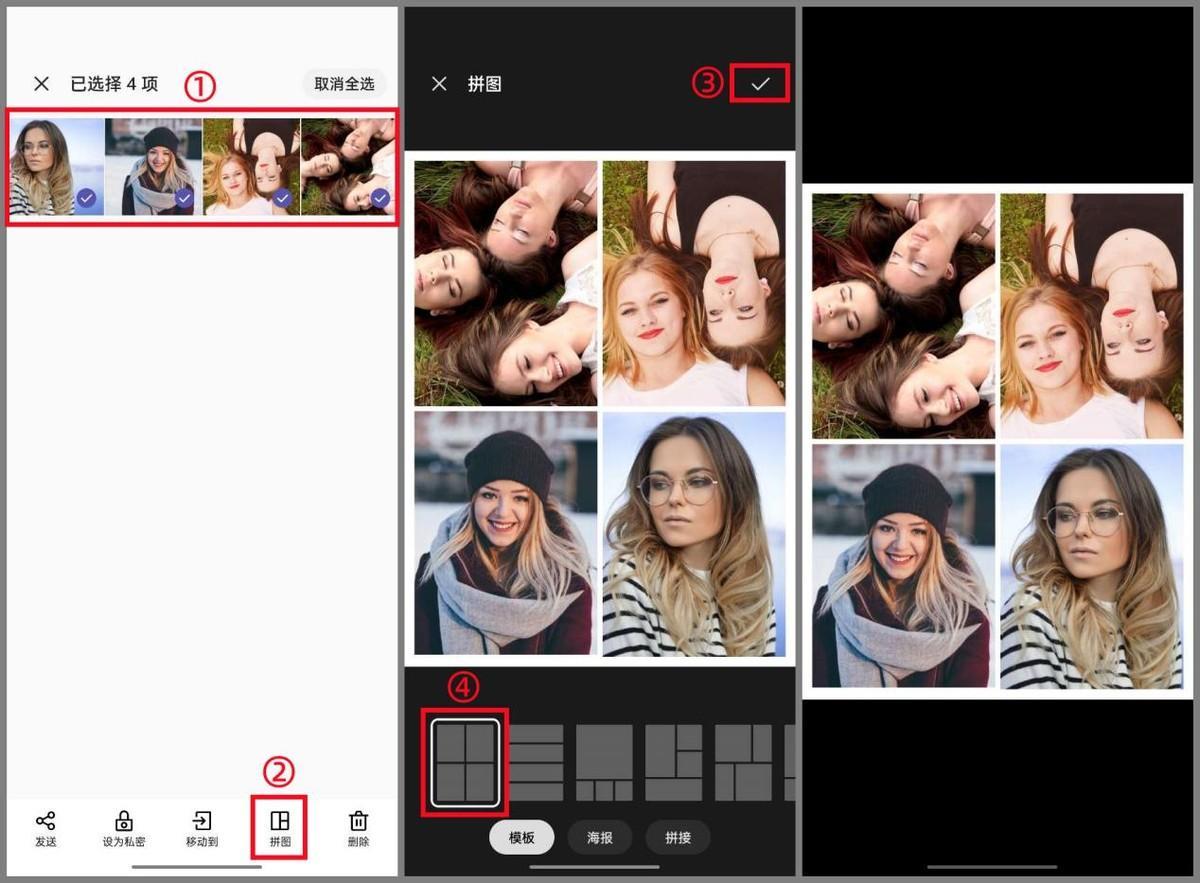Tap the Set as Private (设为私密) lock icon
This screenshot has height=883, width=1200.
[124, 828]
